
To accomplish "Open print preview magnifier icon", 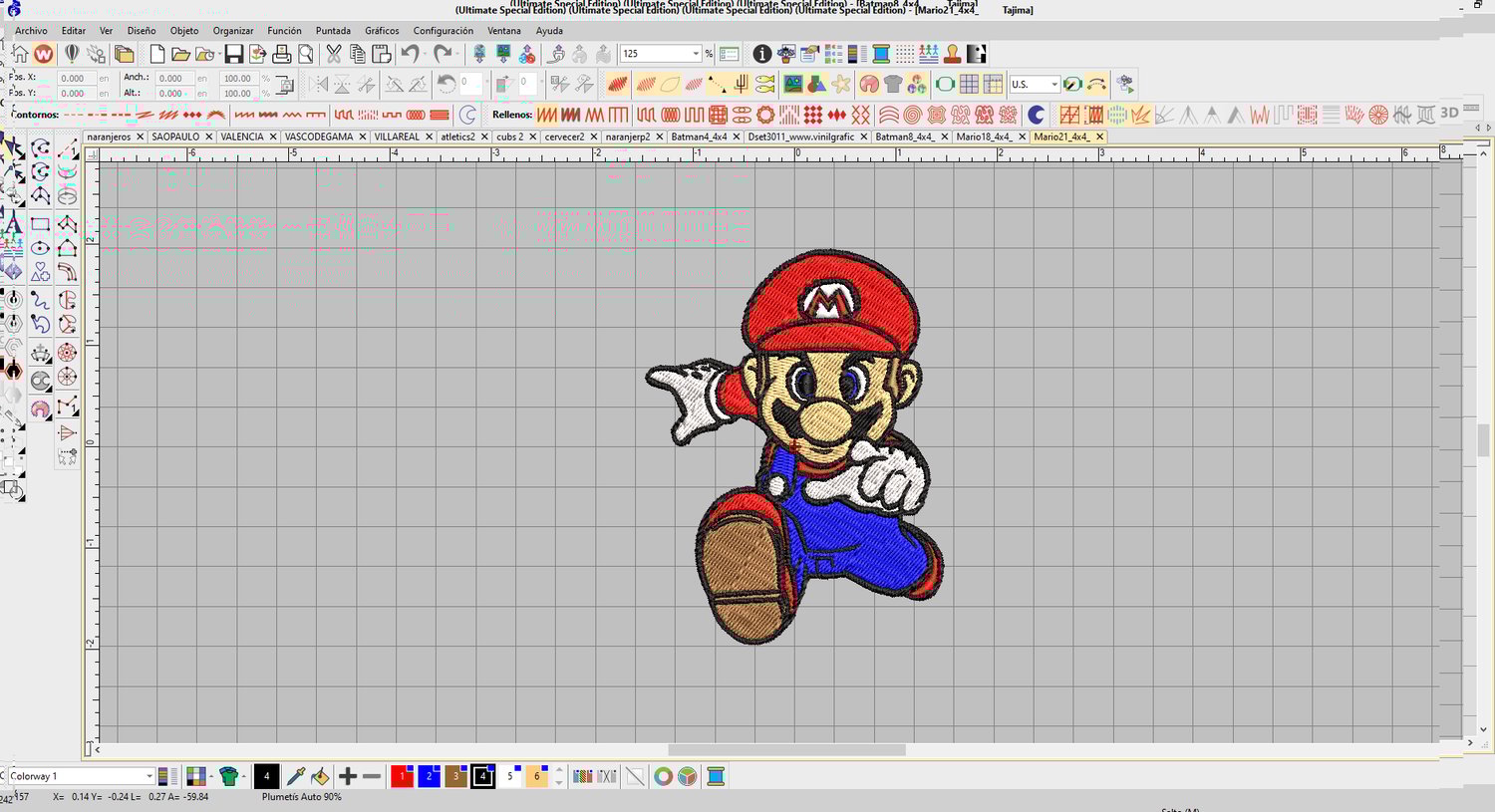I will [306, 54].
